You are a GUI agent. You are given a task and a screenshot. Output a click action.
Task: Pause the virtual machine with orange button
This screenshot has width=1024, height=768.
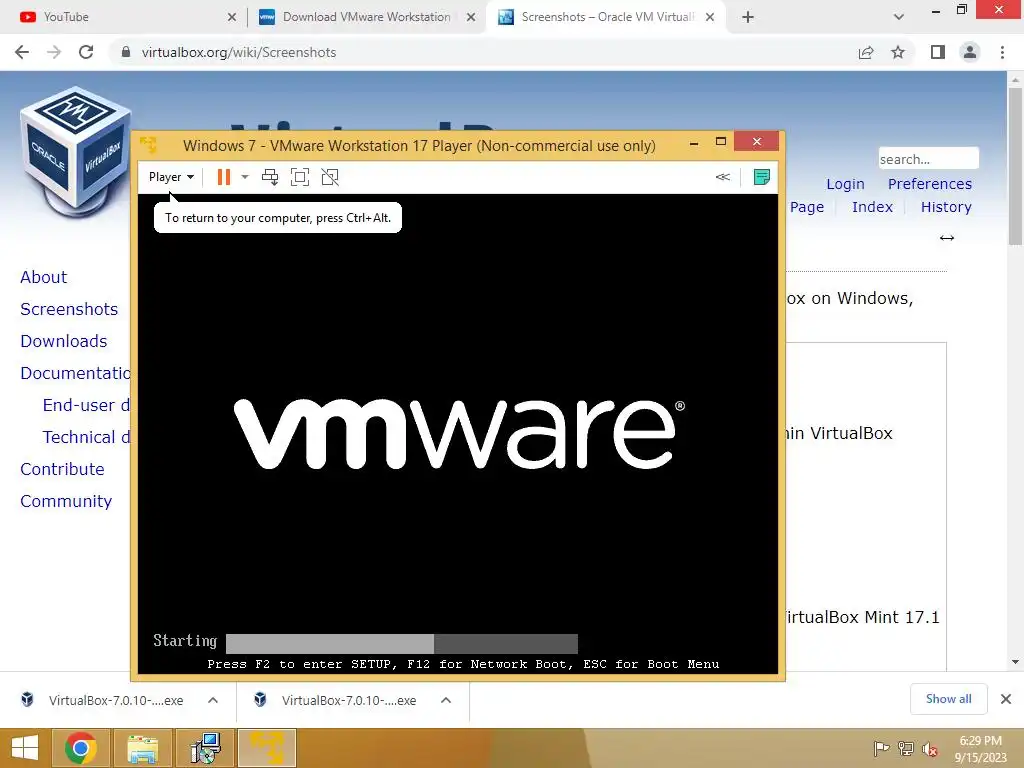223,177
